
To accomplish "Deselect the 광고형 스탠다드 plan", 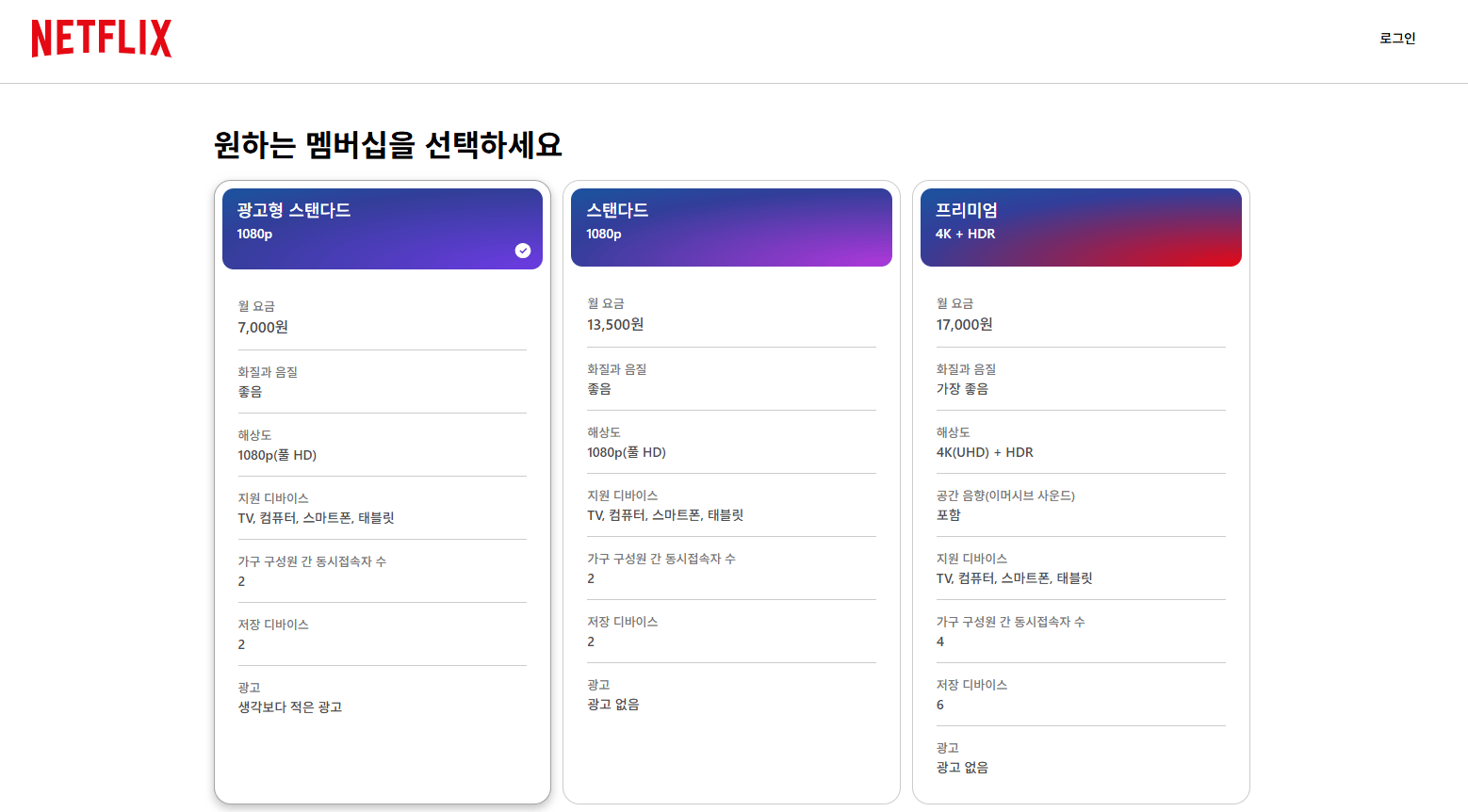I will (382, 490).
